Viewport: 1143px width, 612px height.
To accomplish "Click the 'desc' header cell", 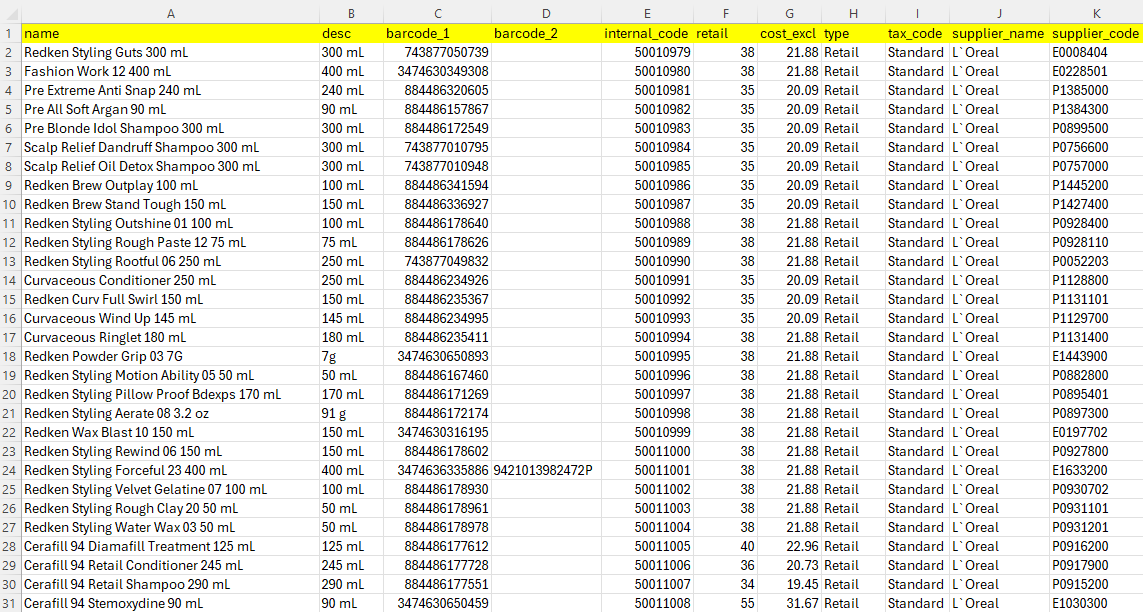I will coord(351,33).
